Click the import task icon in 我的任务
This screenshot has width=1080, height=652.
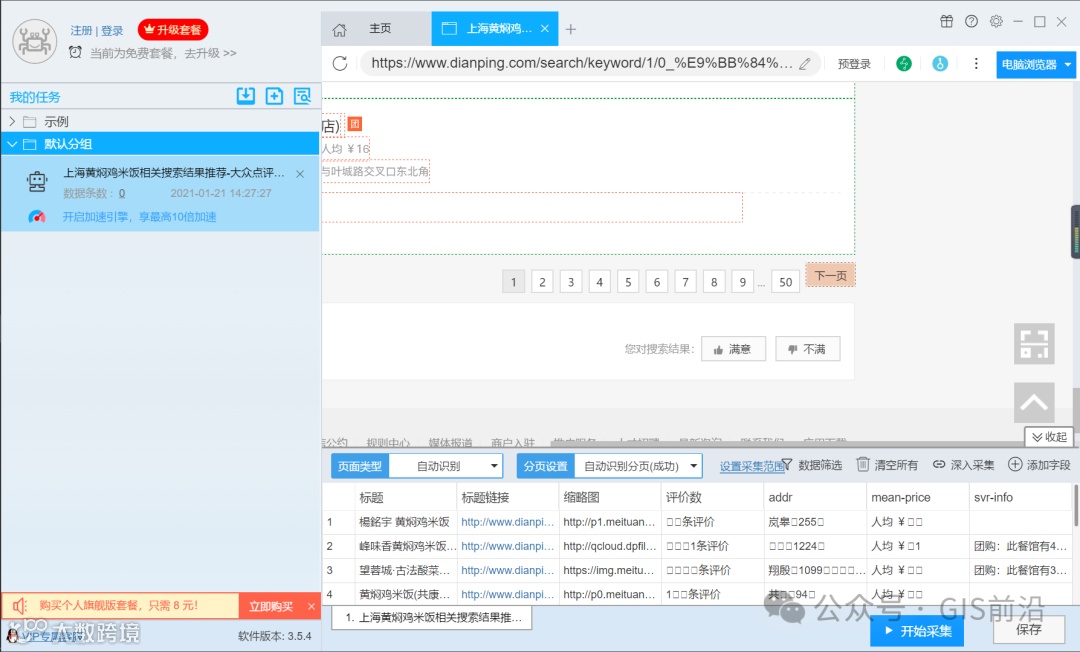coord(246,96)
